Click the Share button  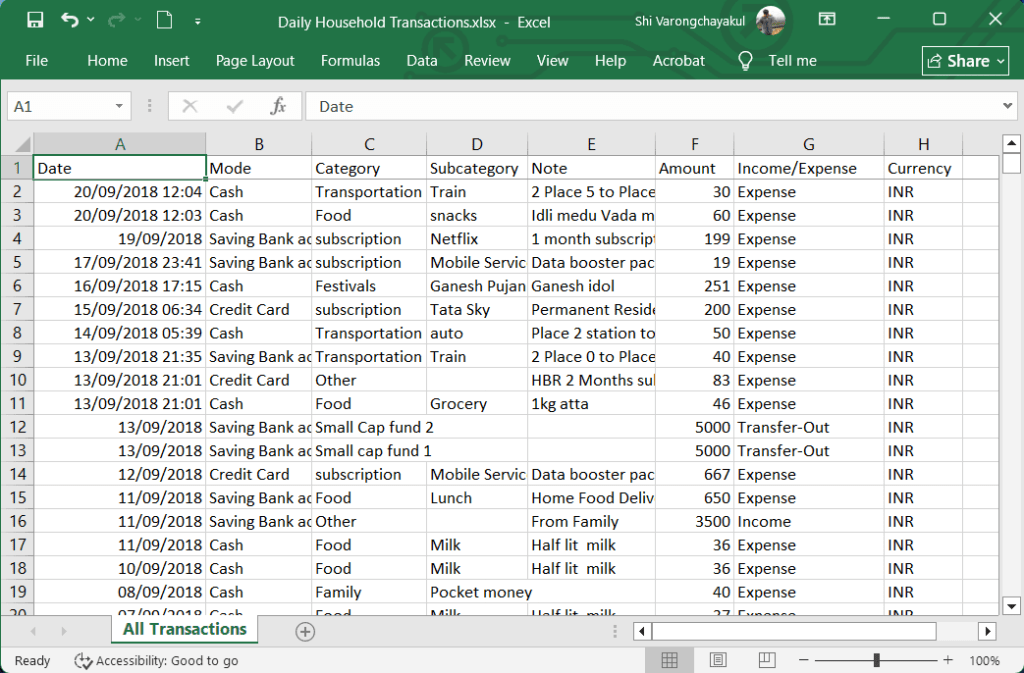pyautogui.click(x=965, y=61)
